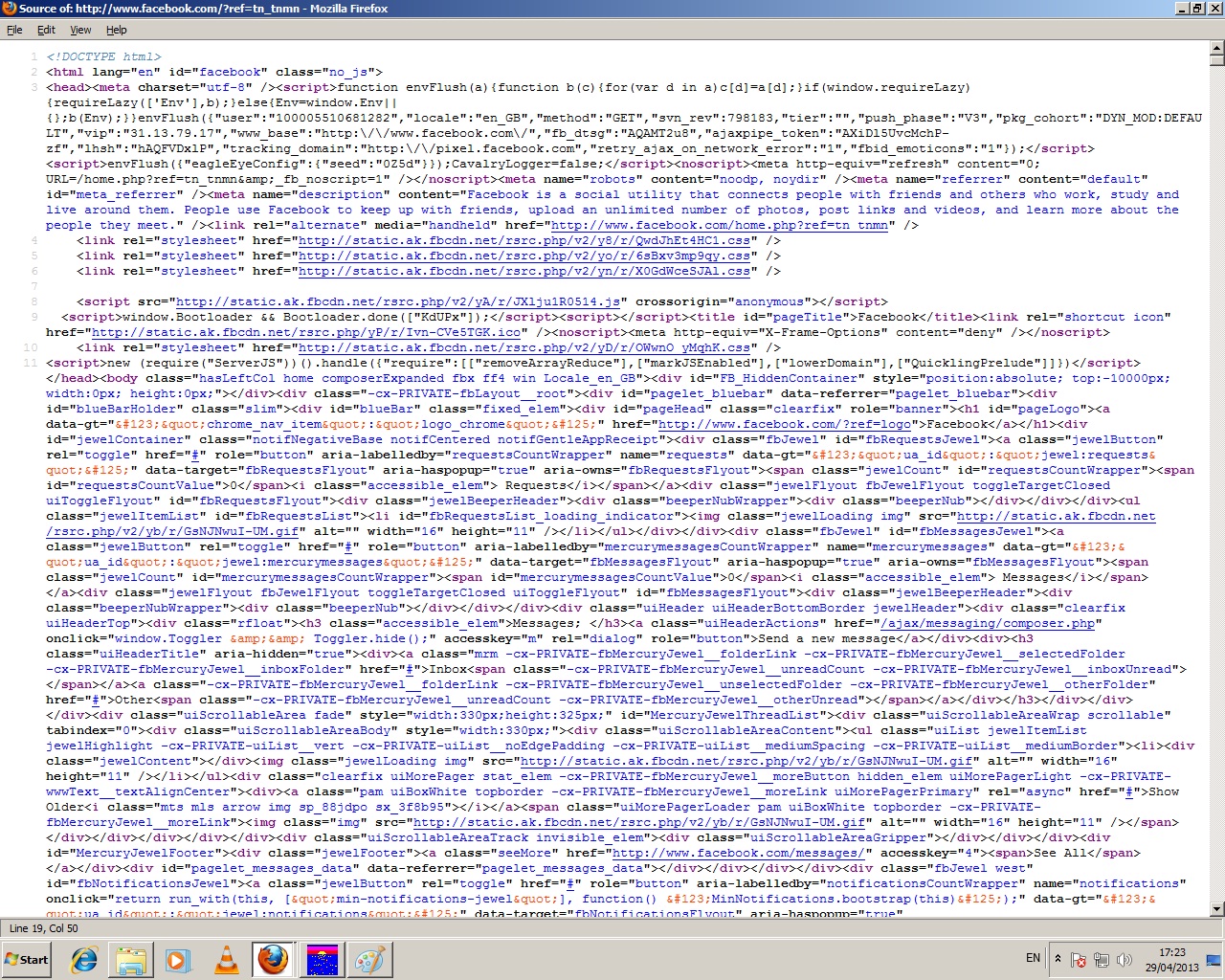Open the View menu
The height and width of the screenshot is (980, 1225).
pos(80,31)
